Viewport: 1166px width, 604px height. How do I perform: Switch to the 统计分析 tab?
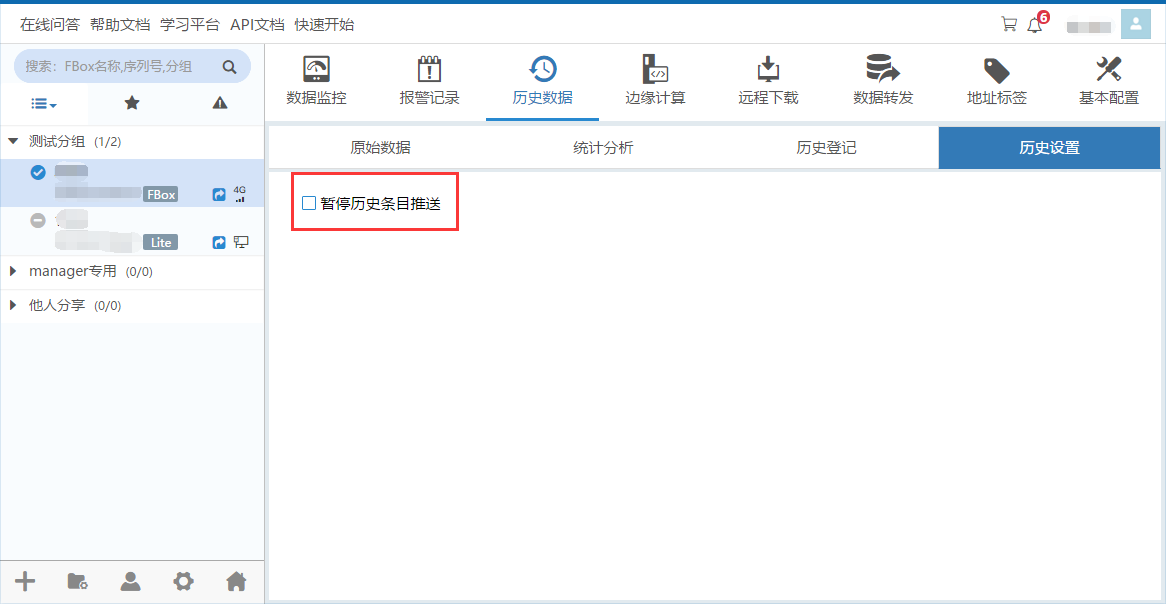coord(603,148)
